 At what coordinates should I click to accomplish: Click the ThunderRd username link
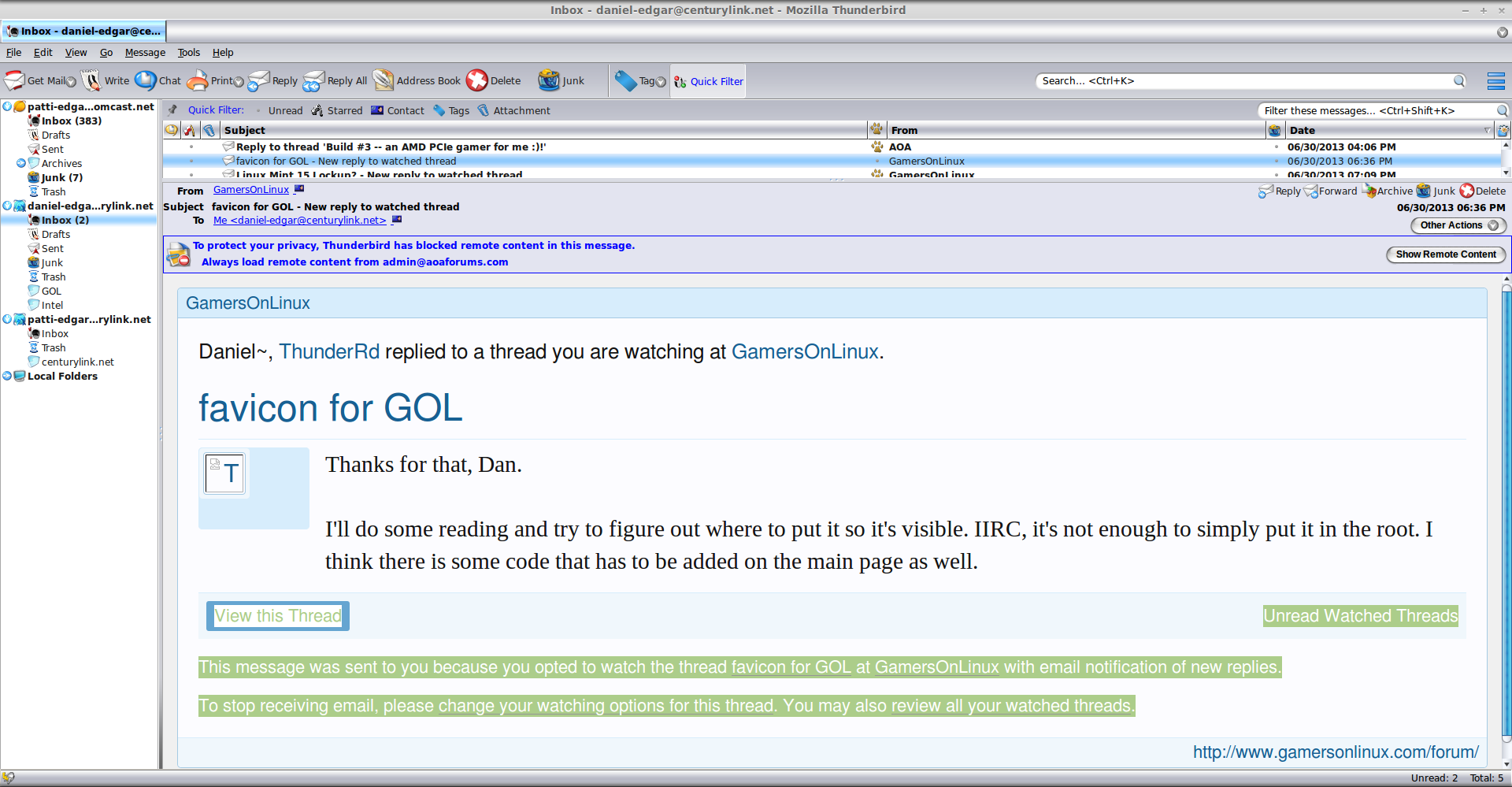(x=329, y=351)
